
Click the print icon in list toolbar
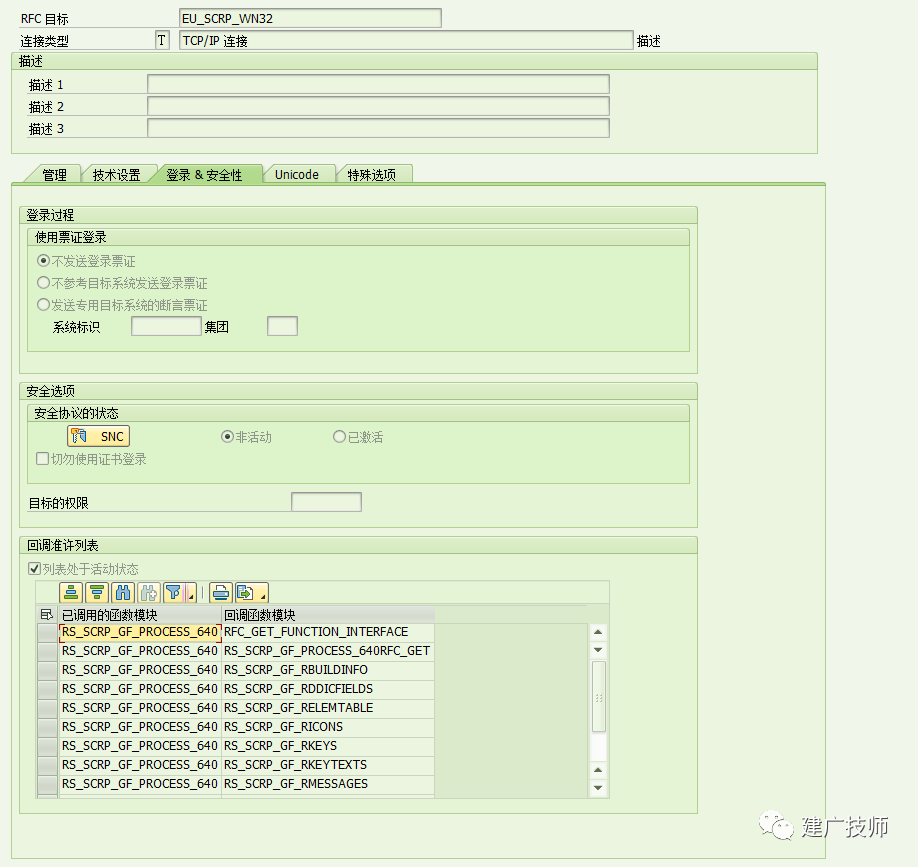click(221, 593)
